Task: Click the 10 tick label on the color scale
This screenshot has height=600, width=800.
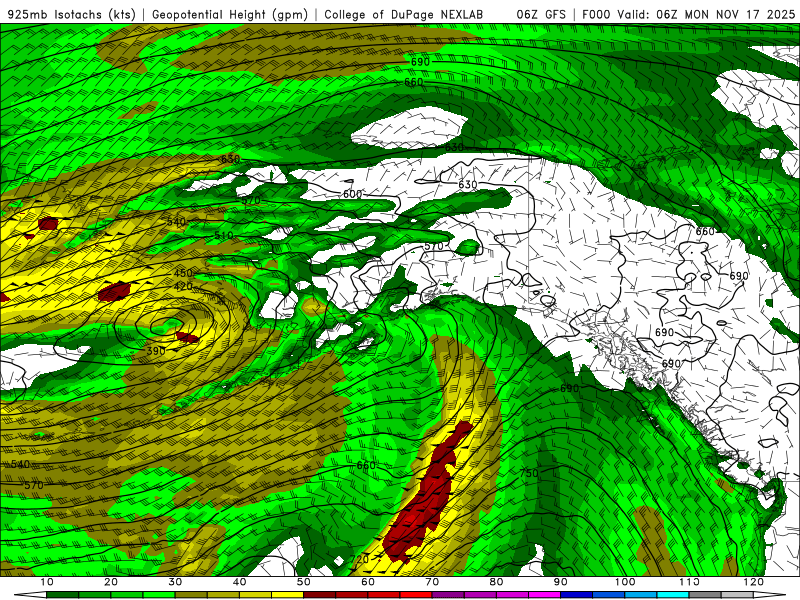Action: 46,582
